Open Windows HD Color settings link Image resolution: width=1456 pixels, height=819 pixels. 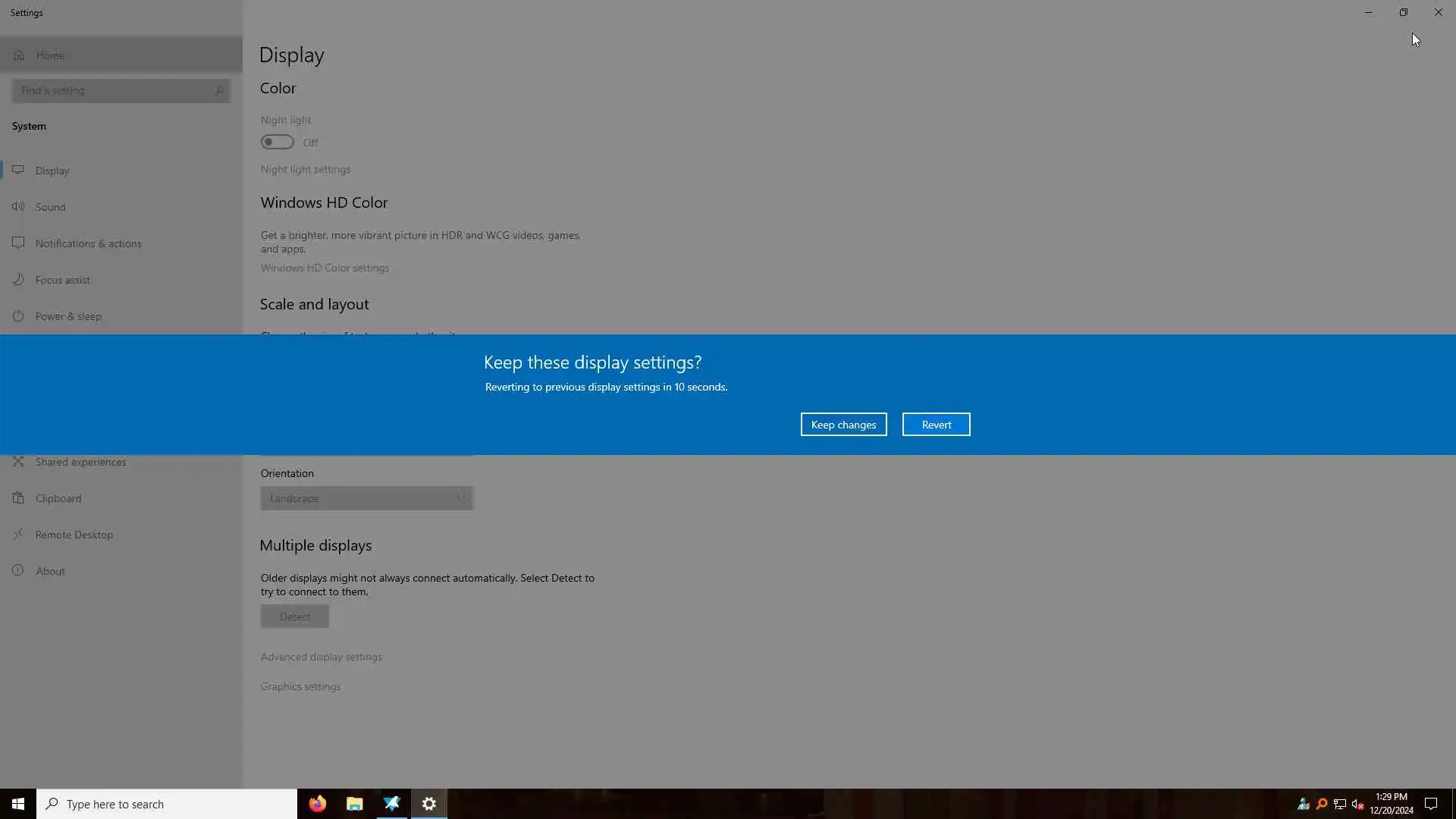pyautogui.click(x=325, y=268)
